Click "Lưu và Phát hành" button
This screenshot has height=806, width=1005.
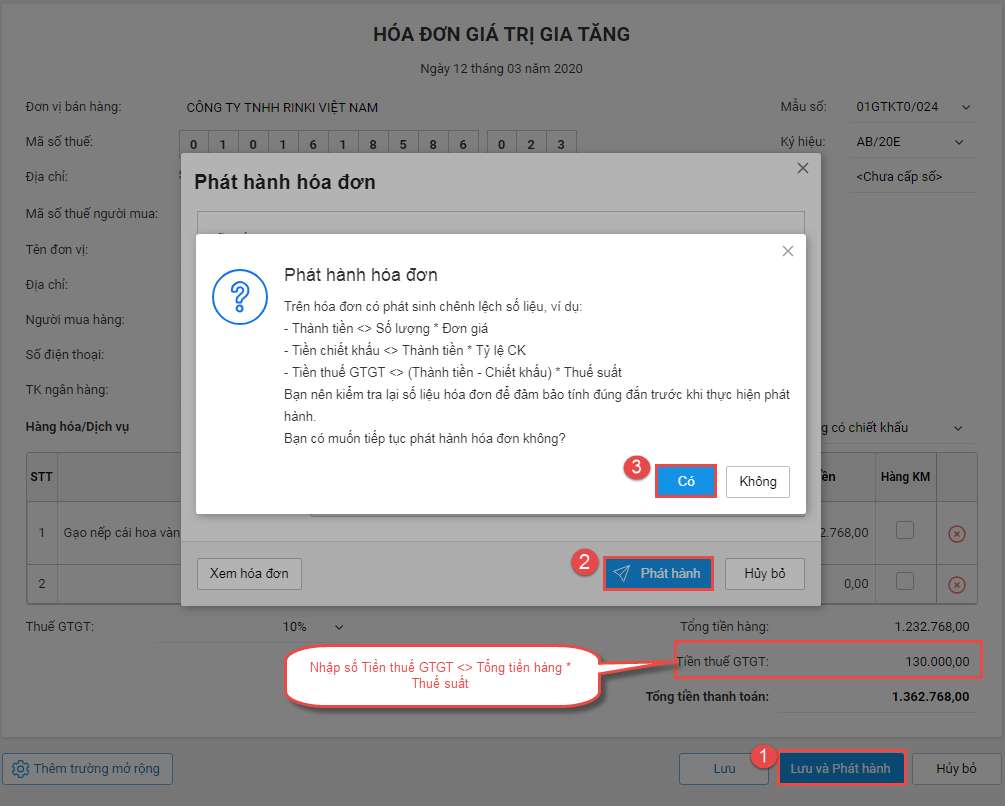point(840,768)
